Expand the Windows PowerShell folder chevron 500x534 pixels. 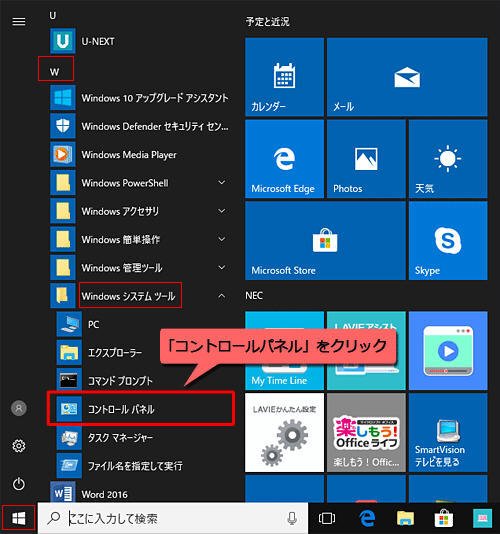pyautogui.click(x=221, y=183)
